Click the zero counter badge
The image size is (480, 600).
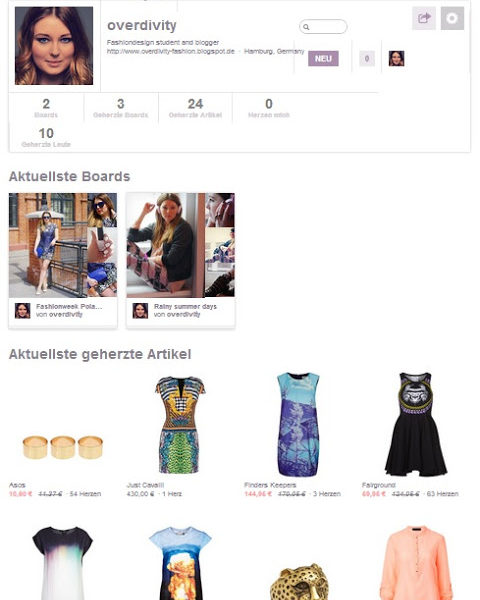click(367, 59)
